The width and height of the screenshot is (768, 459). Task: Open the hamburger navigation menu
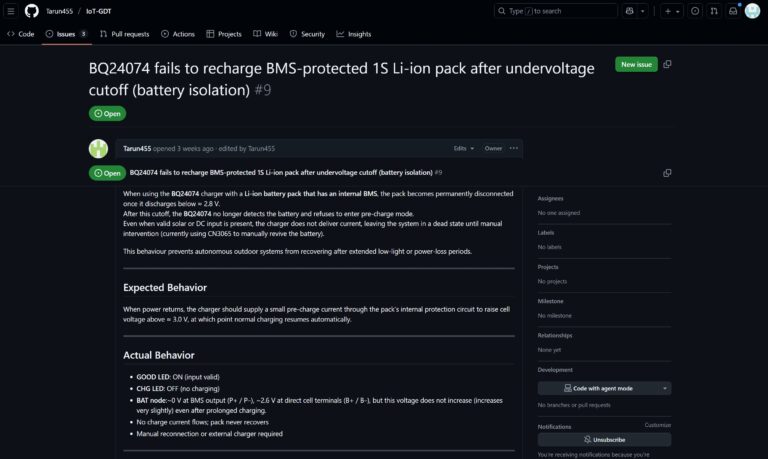click(11, 11)
